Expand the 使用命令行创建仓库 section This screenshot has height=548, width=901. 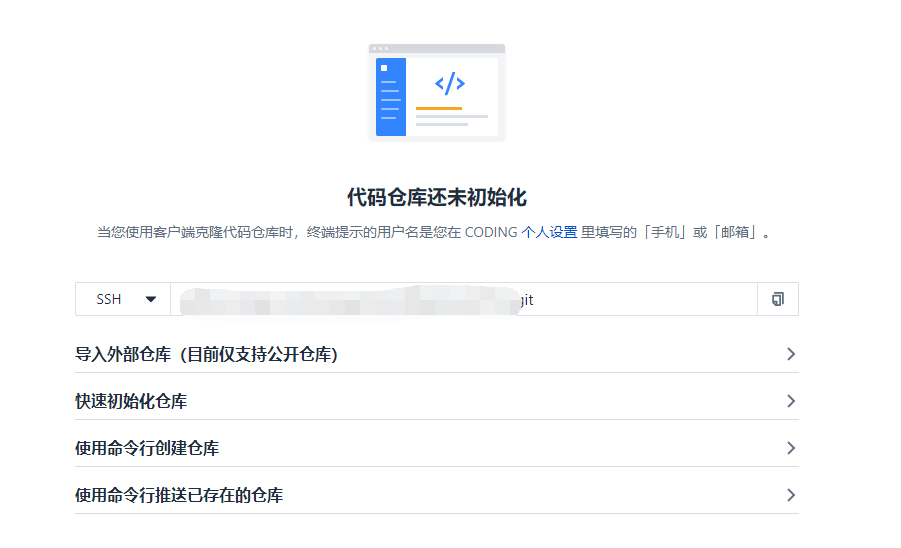[147, 448]
